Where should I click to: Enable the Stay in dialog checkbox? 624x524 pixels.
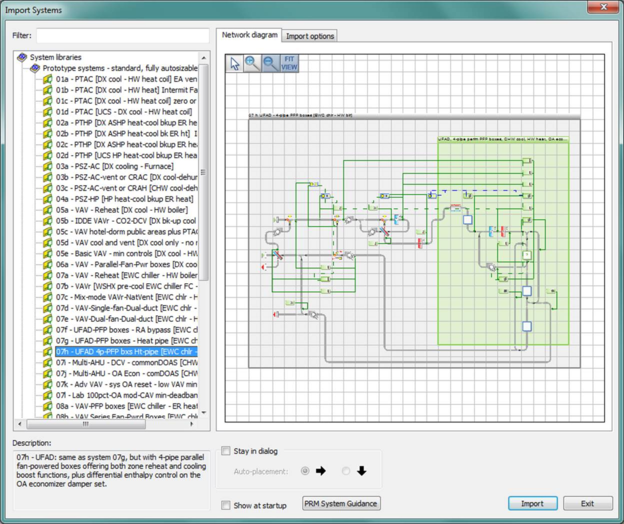click(226, 451)
